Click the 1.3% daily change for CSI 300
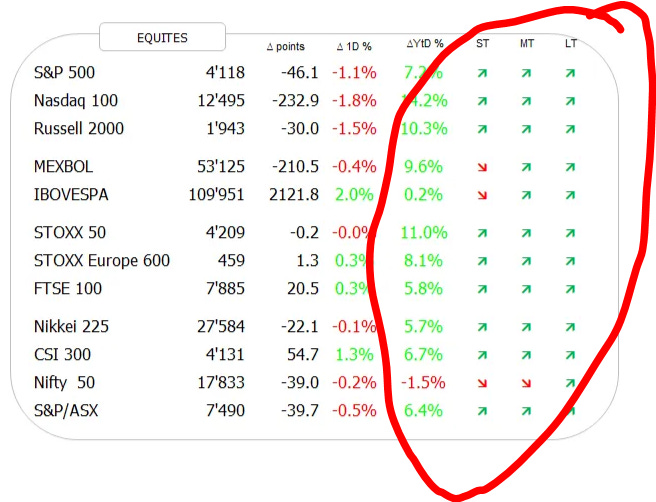The width and height of the screenshot is (656, 502). click(x=354, y=355)
